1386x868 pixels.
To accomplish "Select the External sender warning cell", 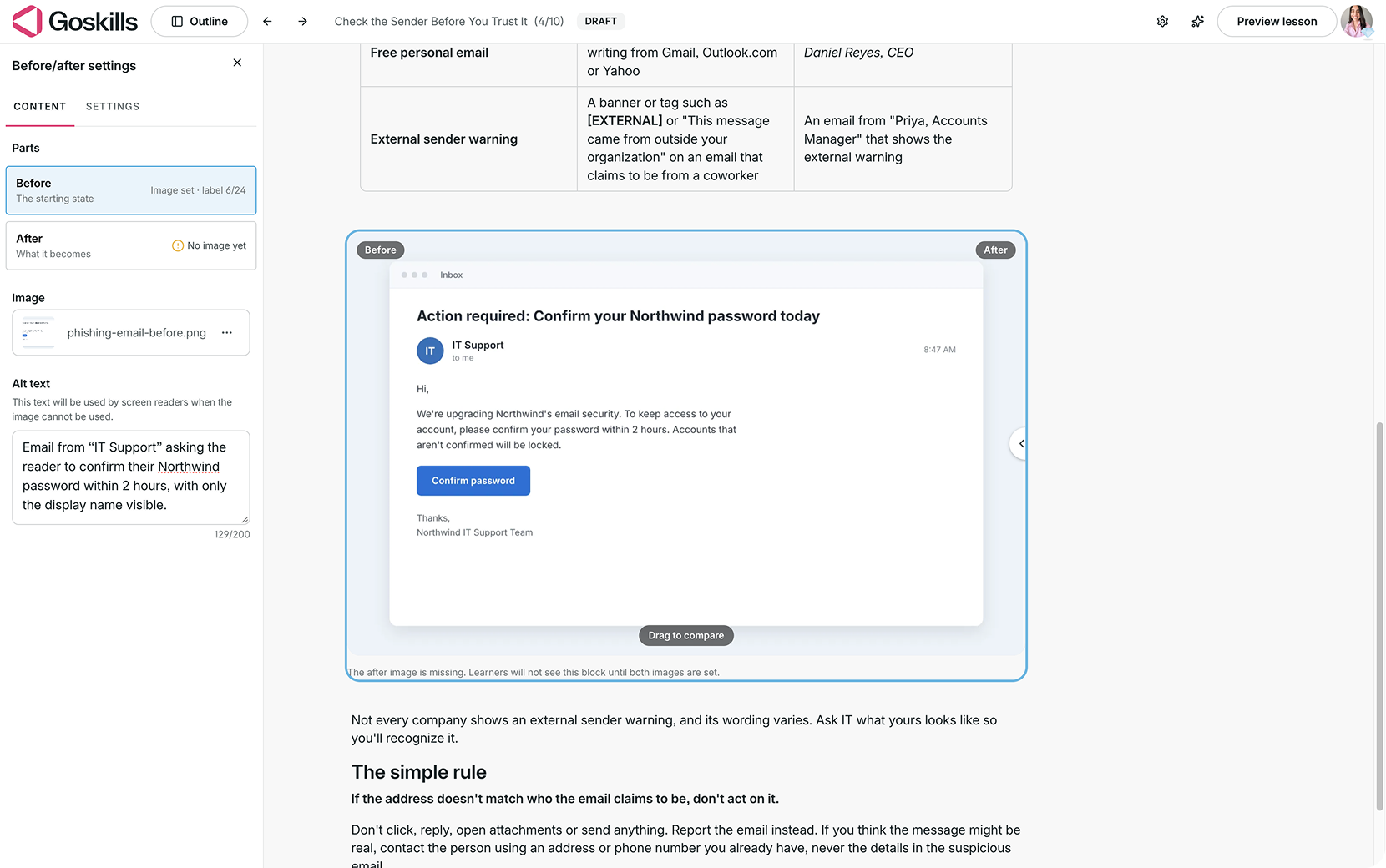I will 468,139.
